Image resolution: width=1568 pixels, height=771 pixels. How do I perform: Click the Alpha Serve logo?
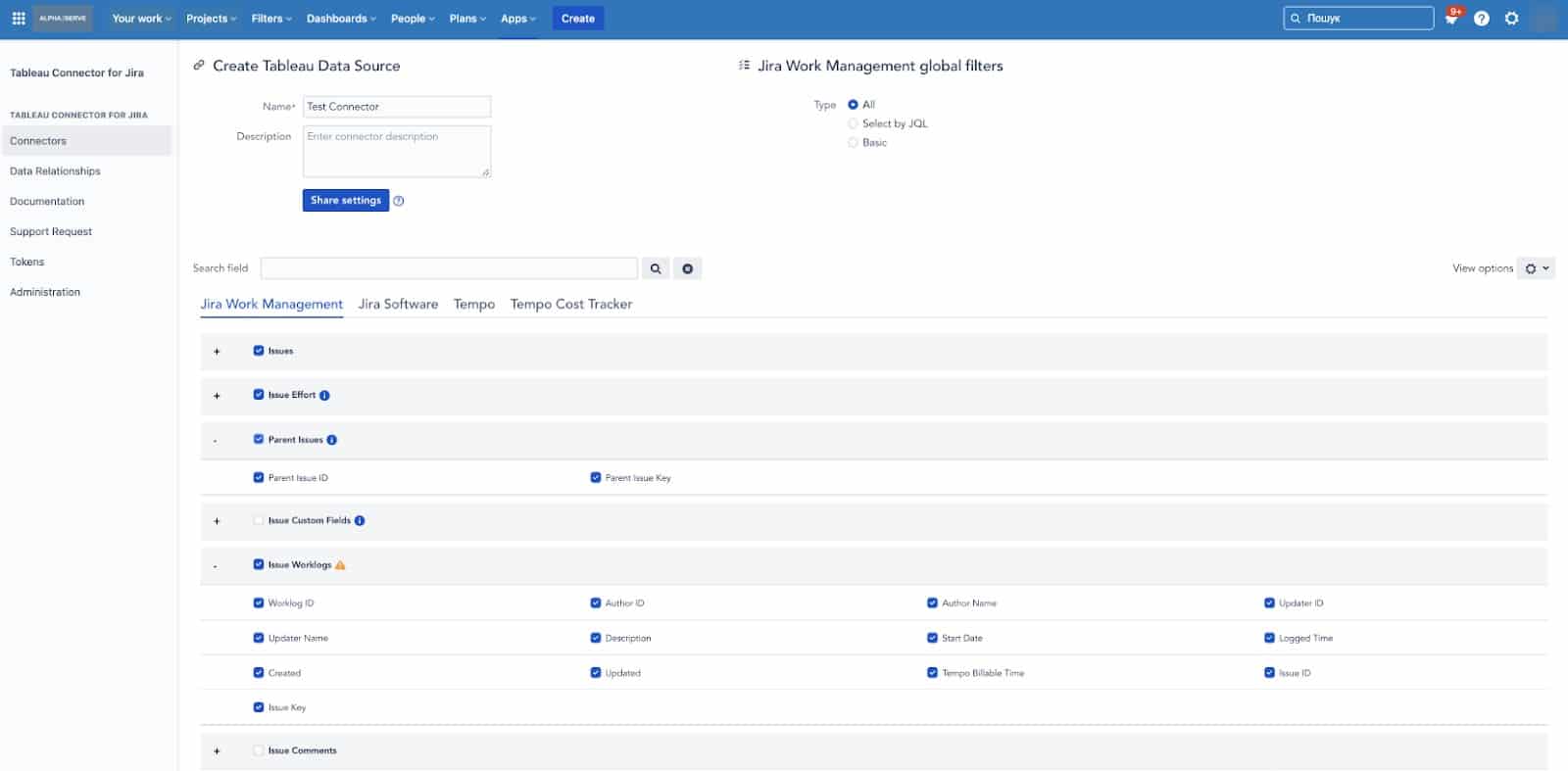63,19
